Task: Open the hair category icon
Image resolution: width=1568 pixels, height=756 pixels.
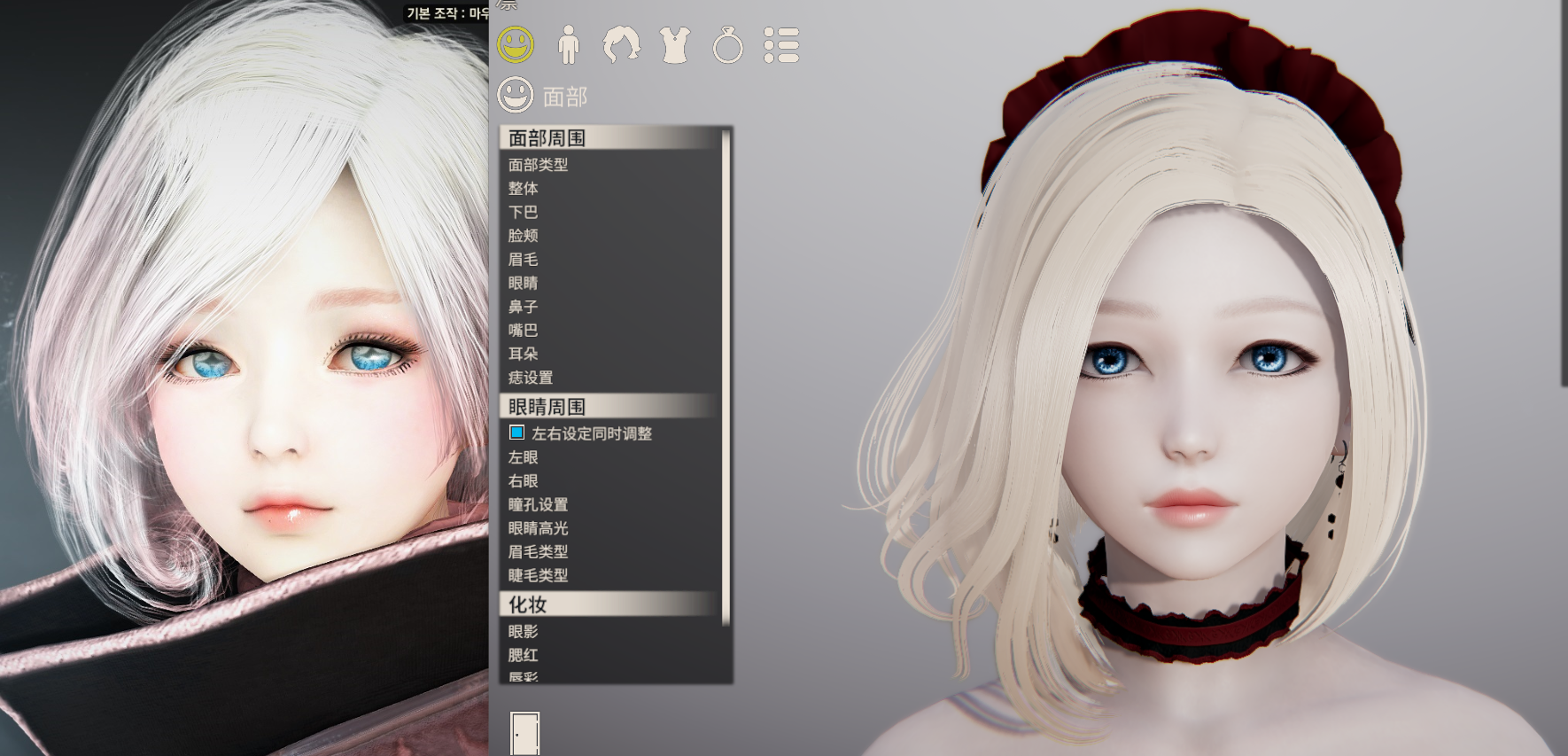Action: click(x=621, y=44)
